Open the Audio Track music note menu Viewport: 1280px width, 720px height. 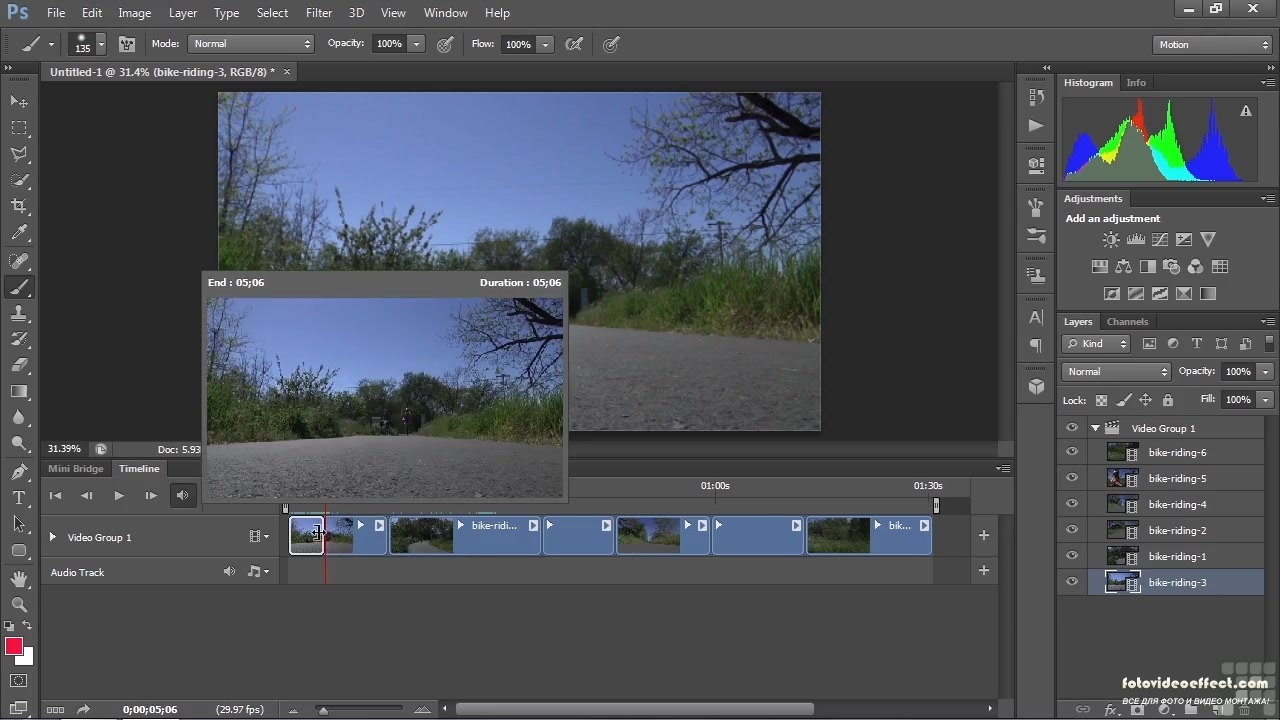[x=258, y=572]
